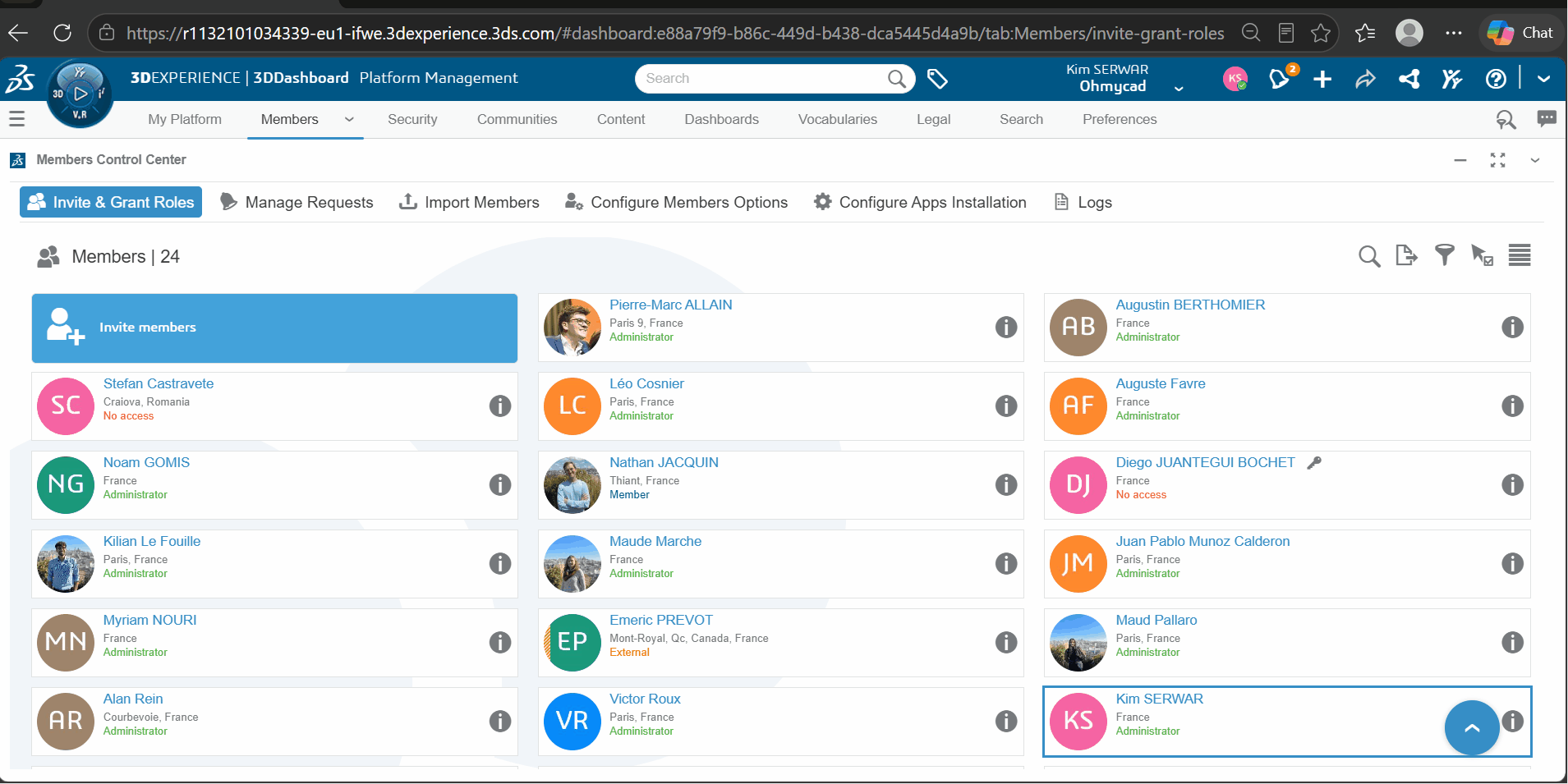Click the 3DEXPERIENCE search input field

[x=764, y=78]
